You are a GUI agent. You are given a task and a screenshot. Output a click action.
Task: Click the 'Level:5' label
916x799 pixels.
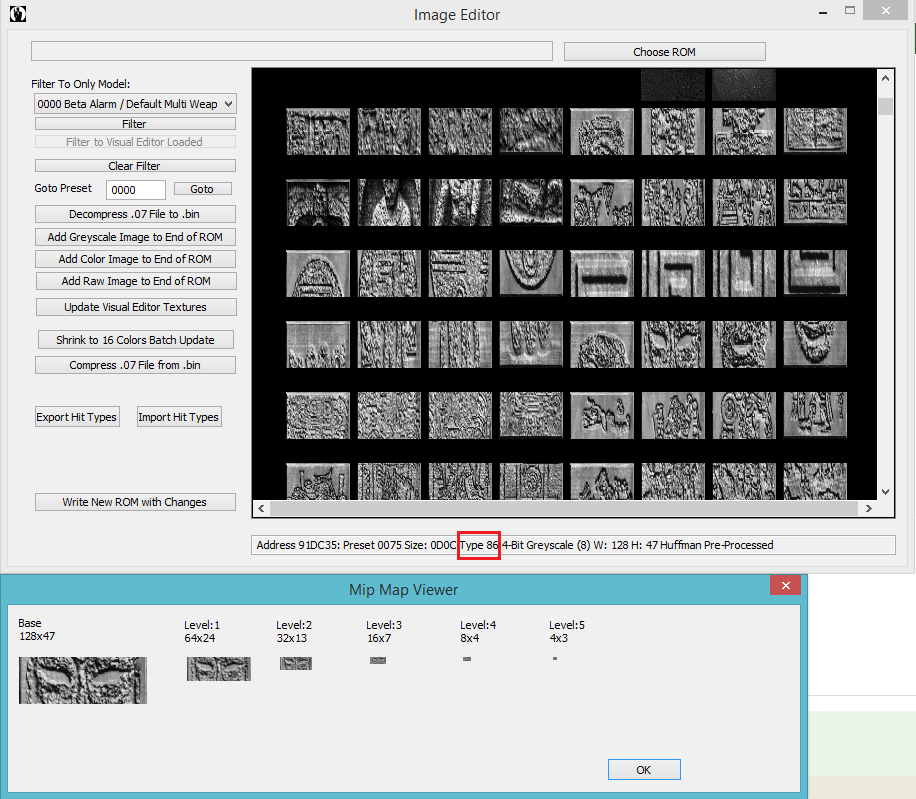[x=567, y=625]
